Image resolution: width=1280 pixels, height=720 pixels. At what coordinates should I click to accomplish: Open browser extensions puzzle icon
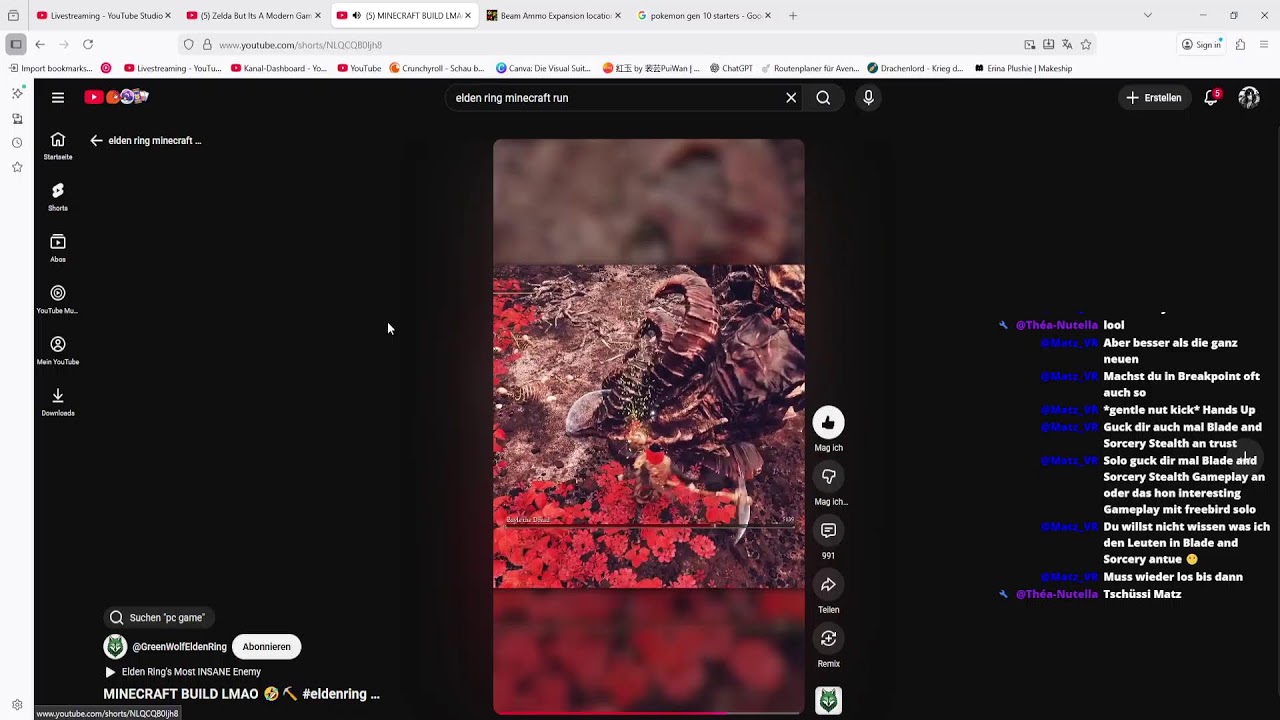point(1240,45)
